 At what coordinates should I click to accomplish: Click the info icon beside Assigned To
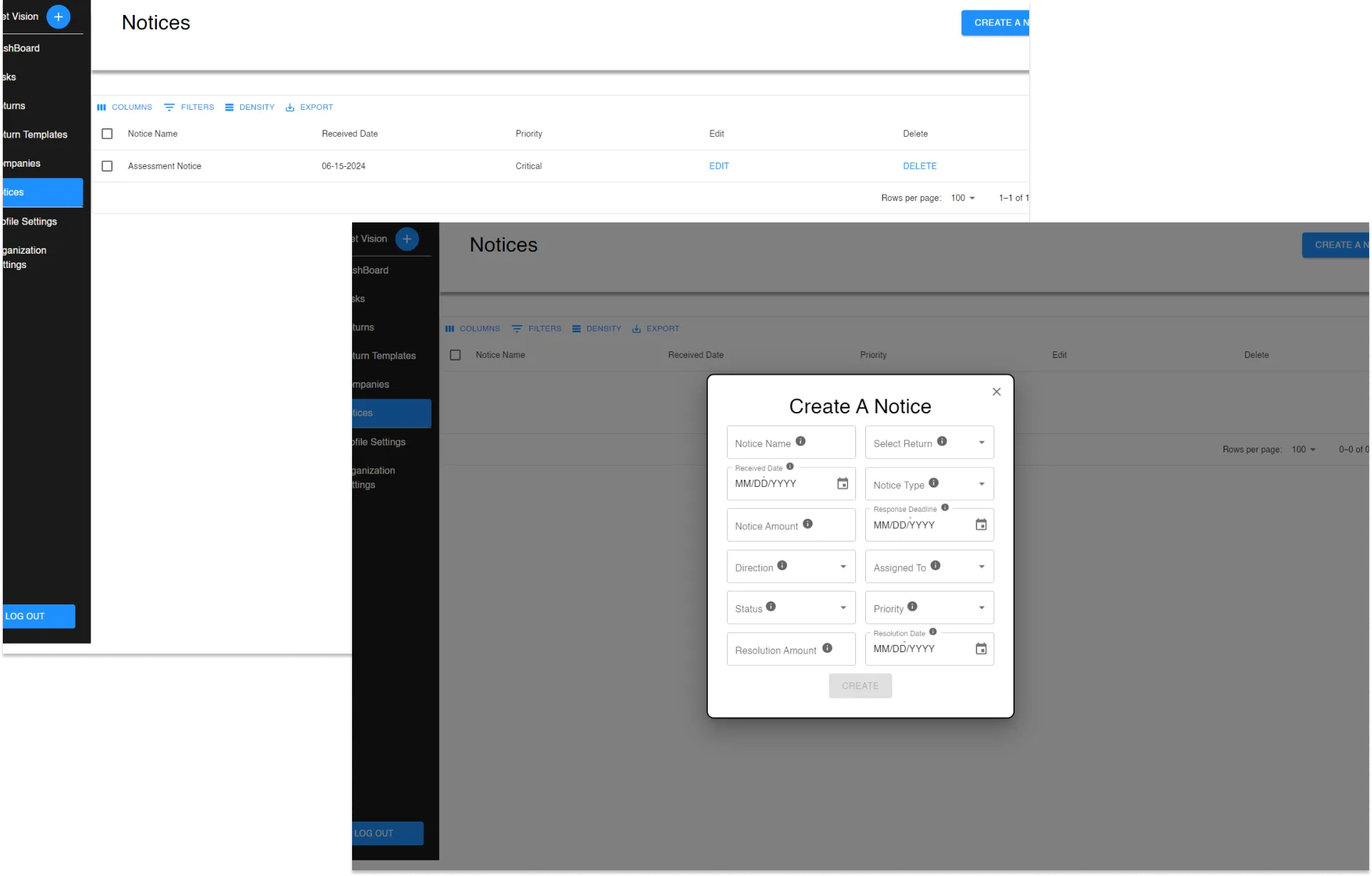[x=935, y=565]
